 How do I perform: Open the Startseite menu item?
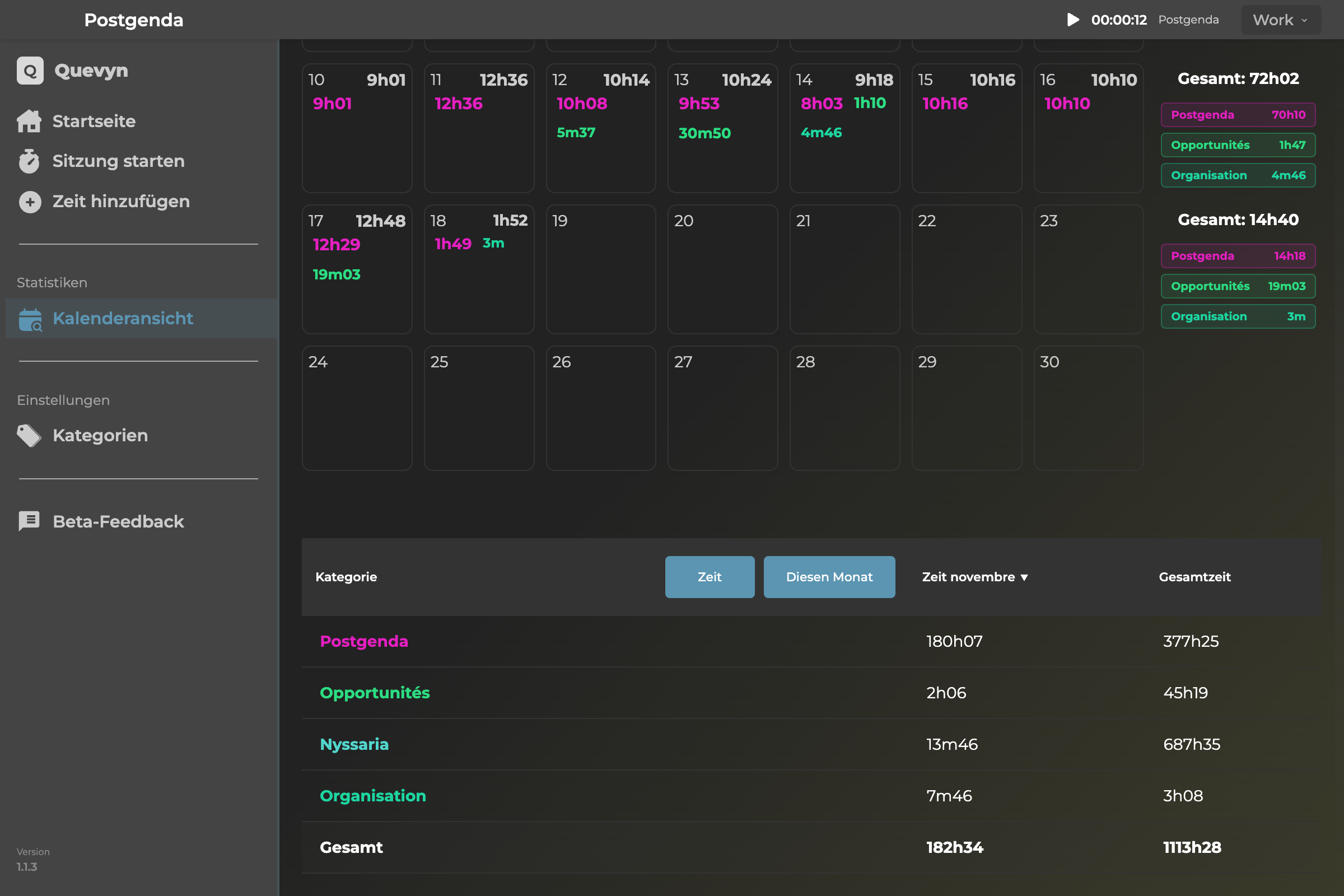coord(94,121)
